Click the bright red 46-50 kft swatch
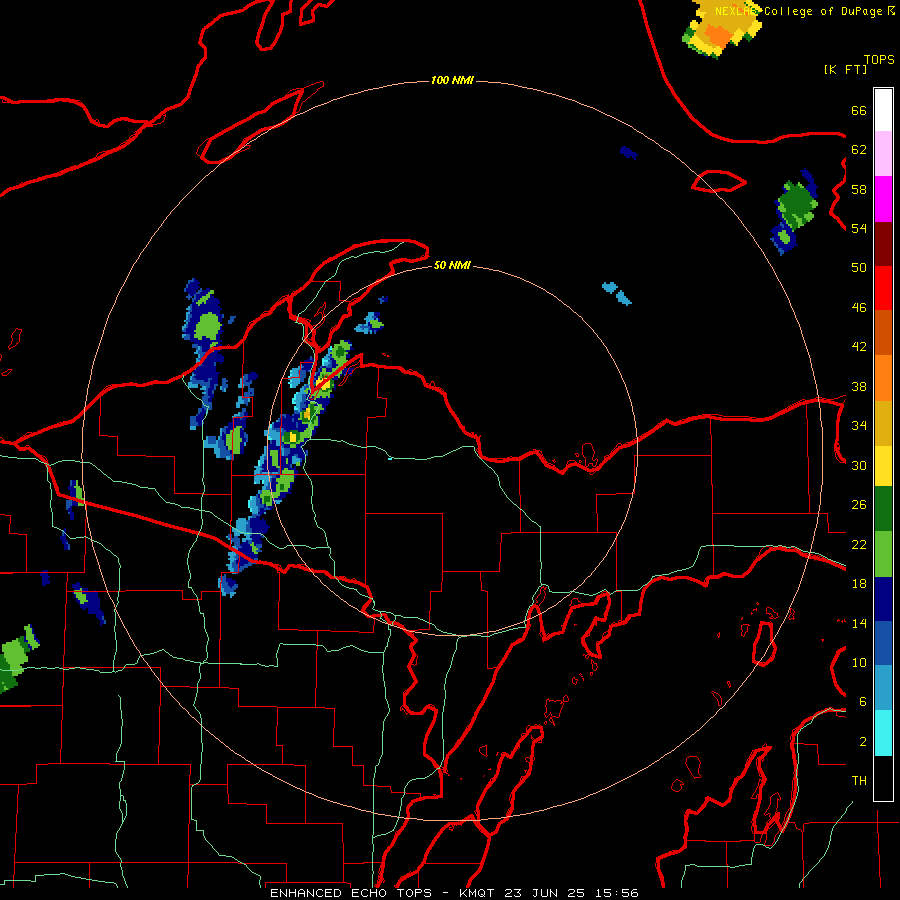The image size is (900, 900). [883, 288]
